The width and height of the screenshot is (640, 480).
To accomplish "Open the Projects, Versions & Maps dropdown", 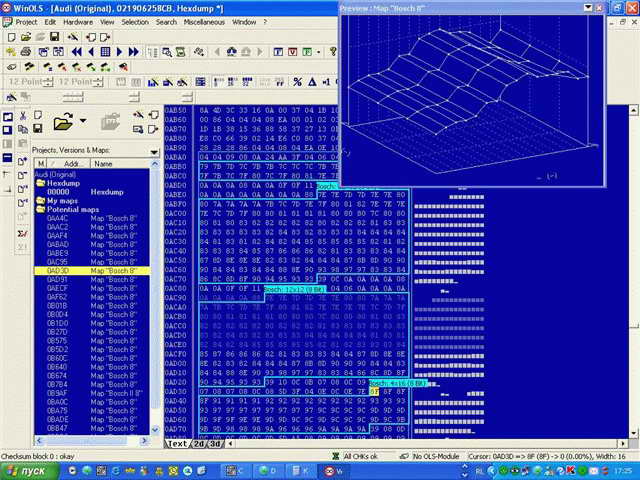I will coord(154,151).
